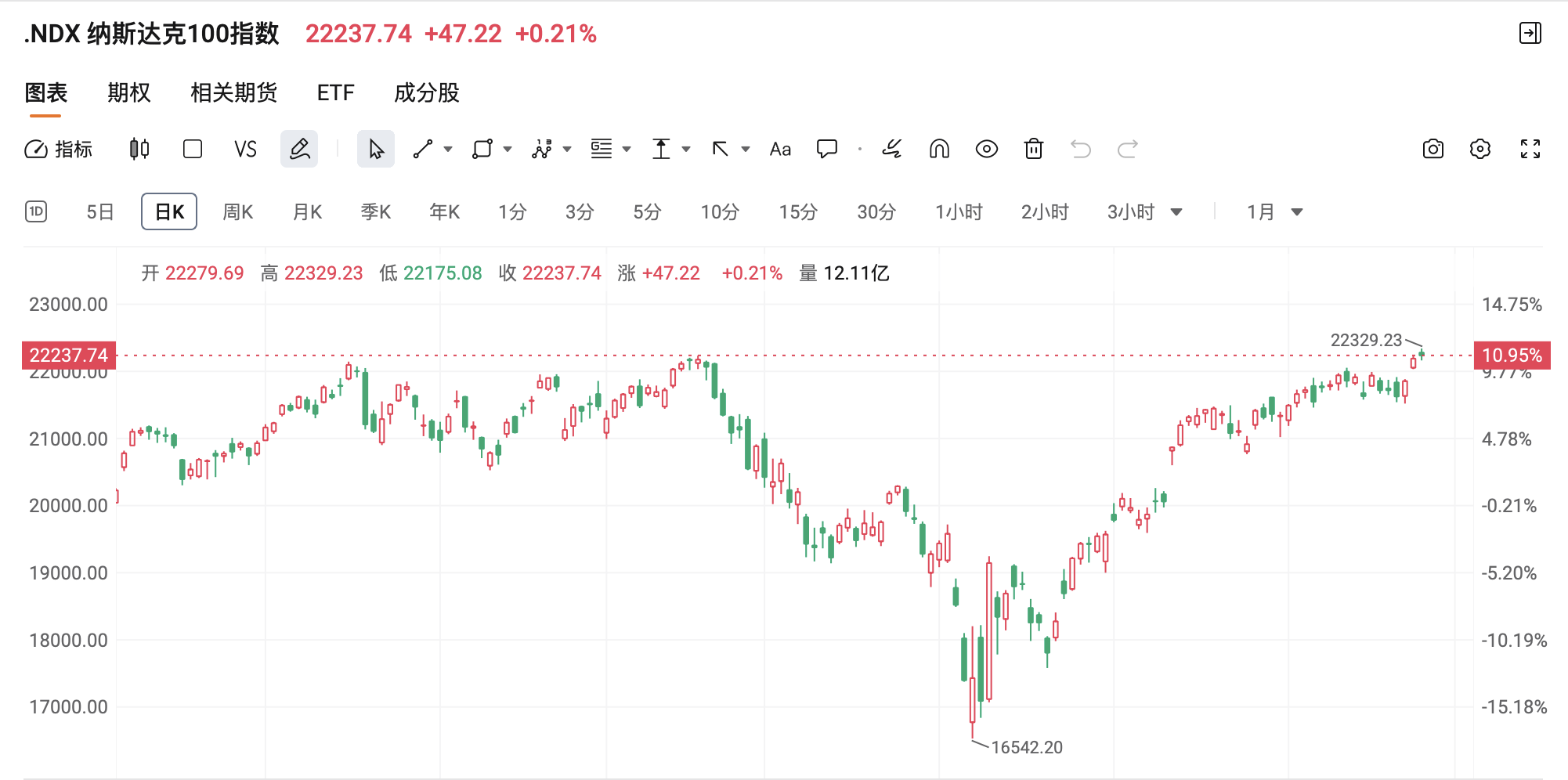Select the line drawing tool
Viewport: 1568px width, 780px height.
point(423,149)
